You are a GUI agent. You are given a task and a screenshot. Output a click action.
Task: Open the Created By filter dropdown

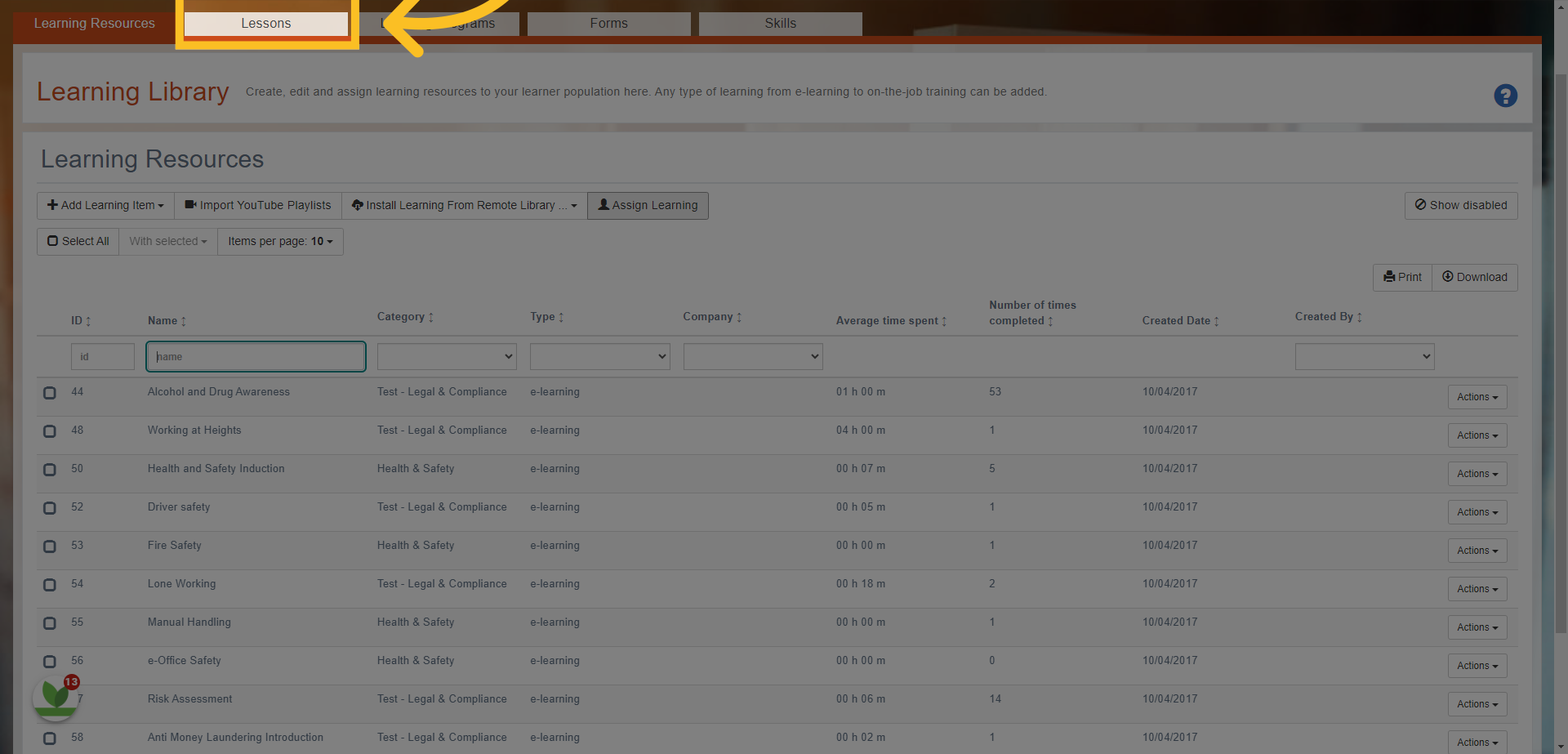[x=1365, y=356]
